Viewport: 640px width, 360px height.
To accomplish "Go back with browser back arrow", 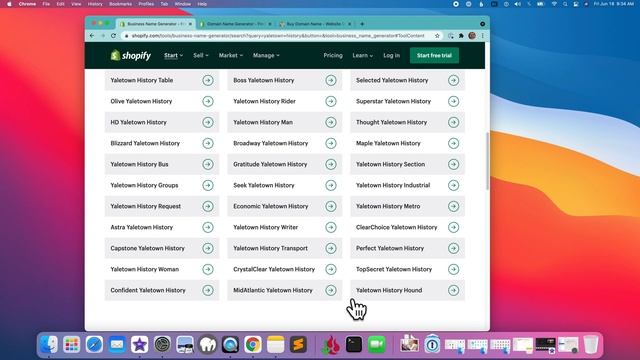I will (x=92, y=36).
